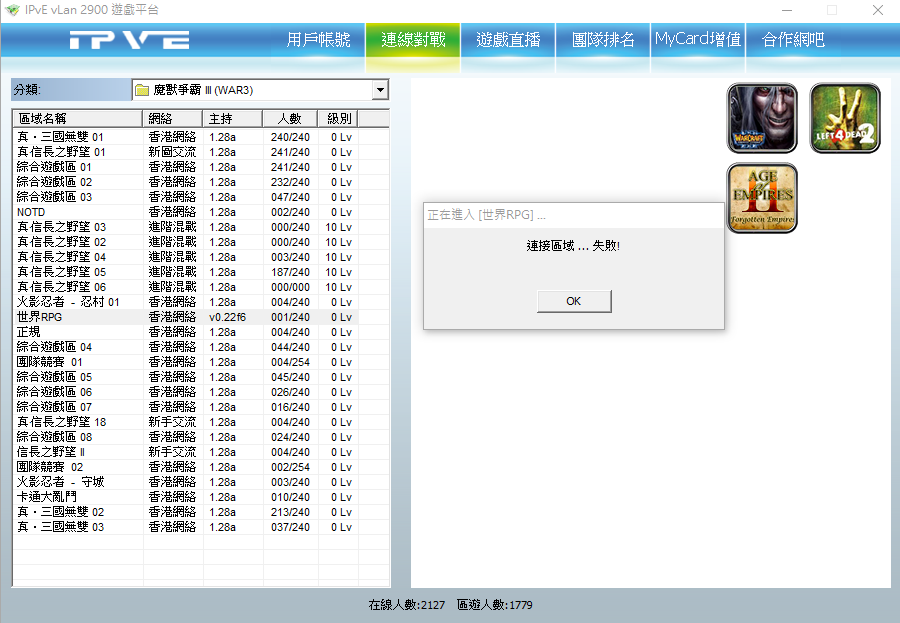The width and height of the screenshot is (900, 623).
Task: Select the Left 4 Dead 2 icon
Action: pyautogui.click(x=844, y=118)
